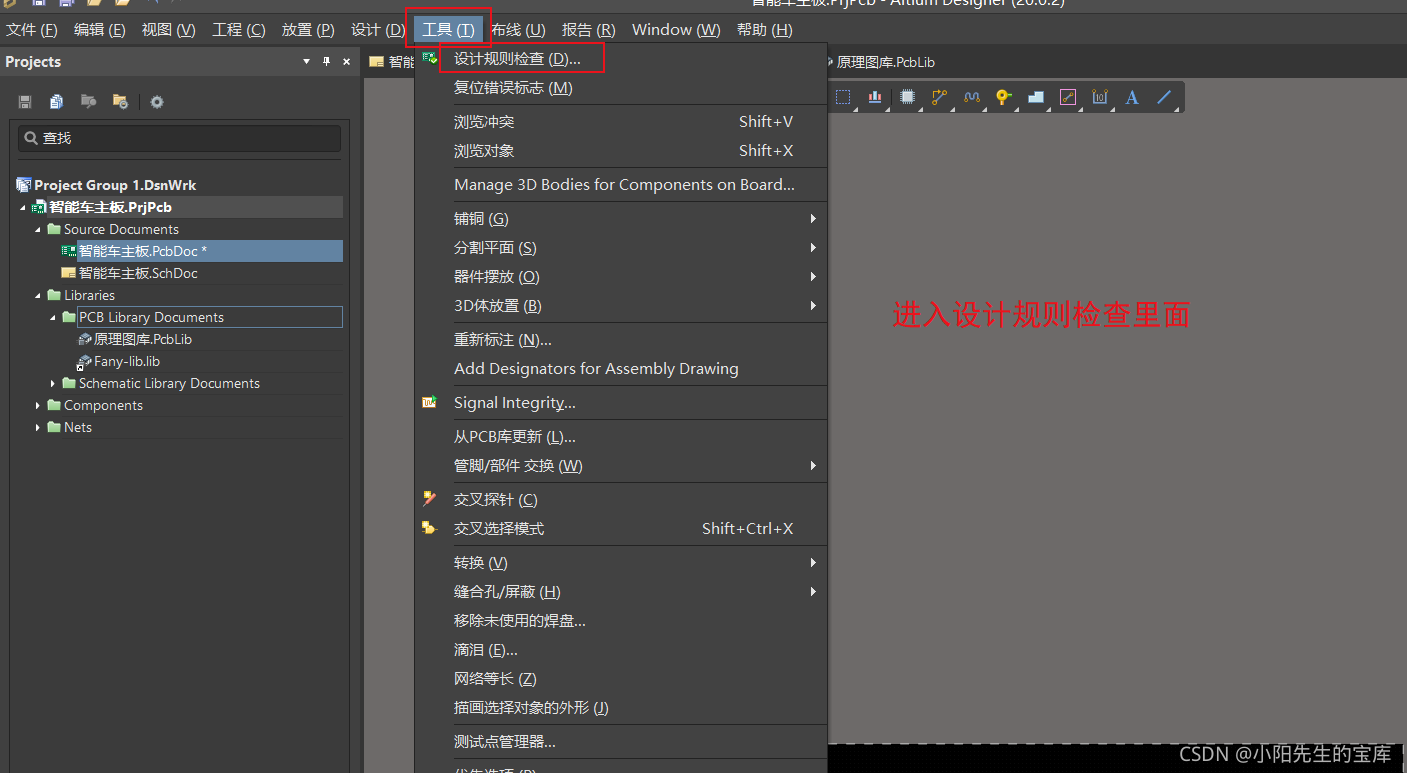
Task: Click the save icon in Projects panel
Action: click(x=25, y=101)
